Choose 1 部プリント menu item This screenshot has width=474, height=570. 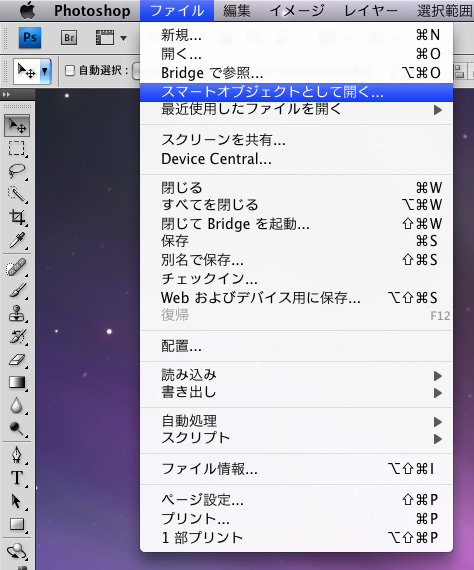click(x=297, y=538)
